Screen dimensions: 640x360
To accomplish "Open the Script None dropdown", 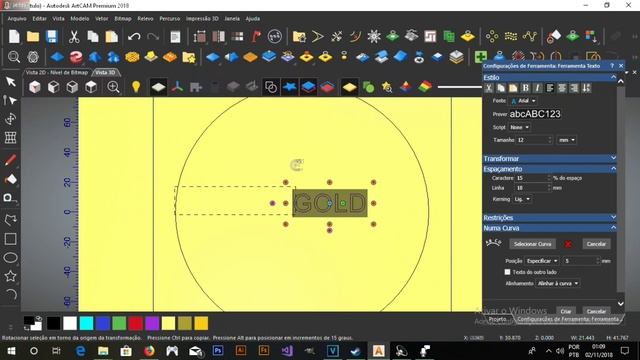I will (x=520, y=127).
